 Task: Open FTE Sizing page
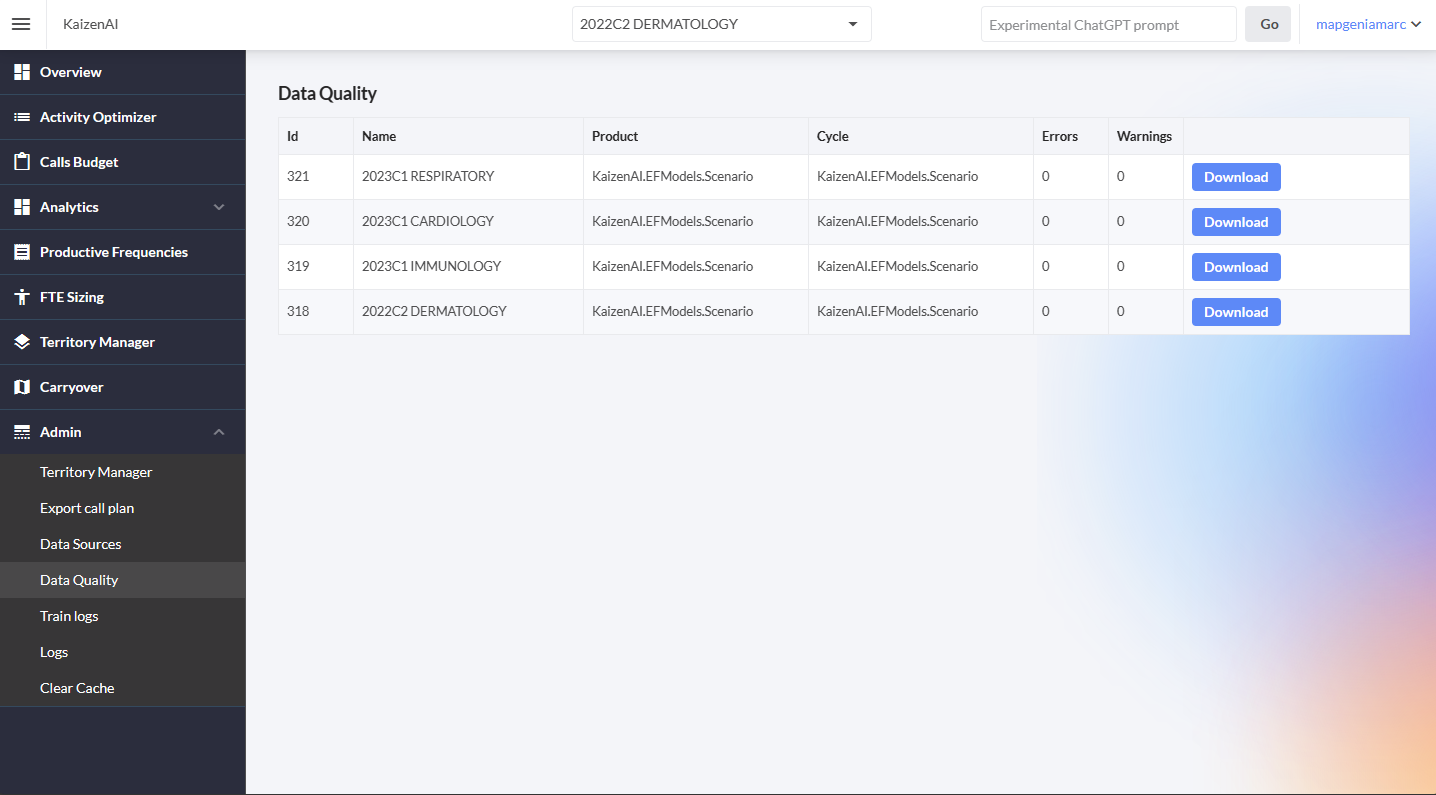point(123,297)
